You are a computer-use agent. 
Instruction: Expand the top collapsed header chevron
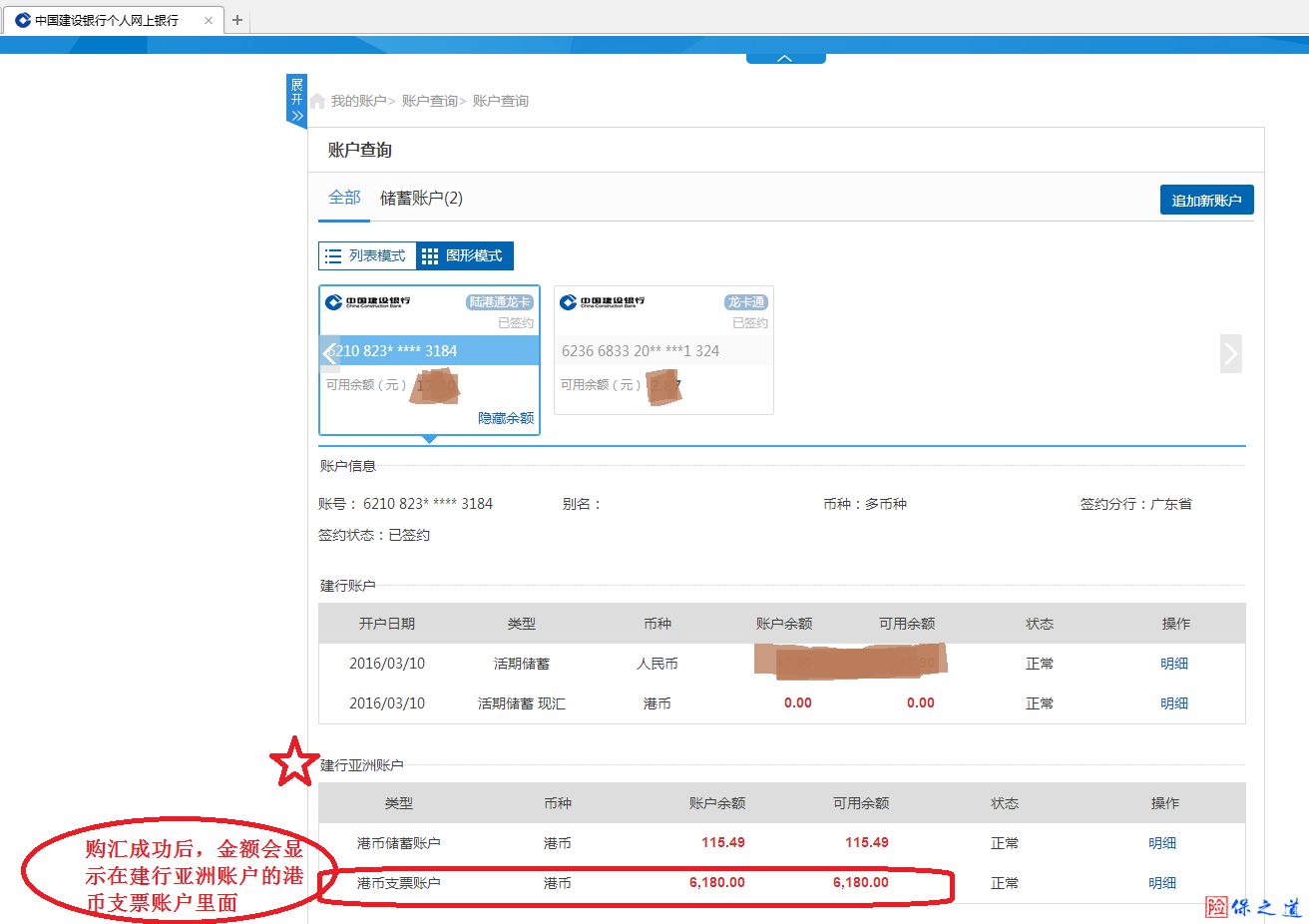pyautogui.click(x=785, y=59)
